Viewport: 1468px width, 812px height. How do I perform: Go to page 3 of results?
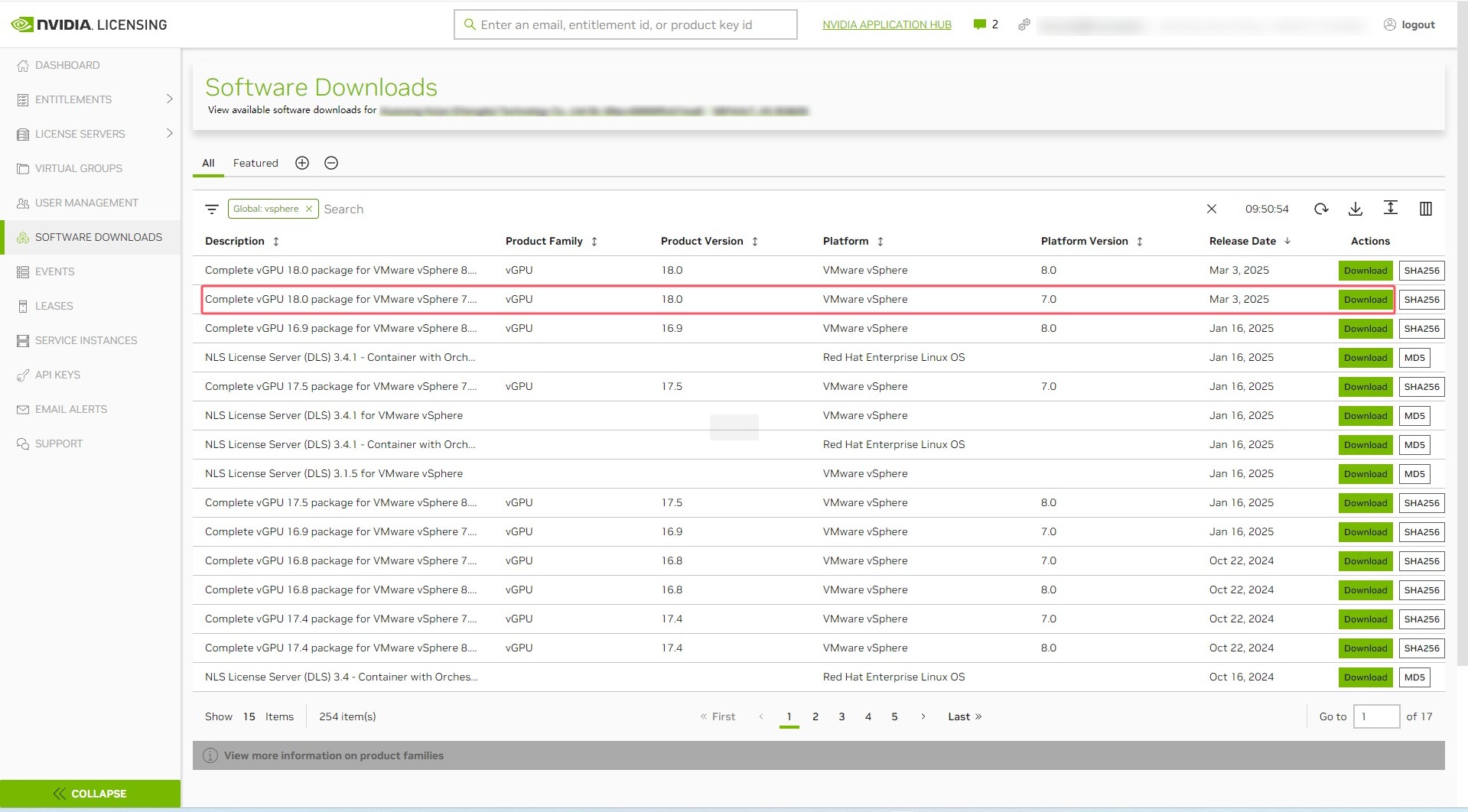pos(841,716)
